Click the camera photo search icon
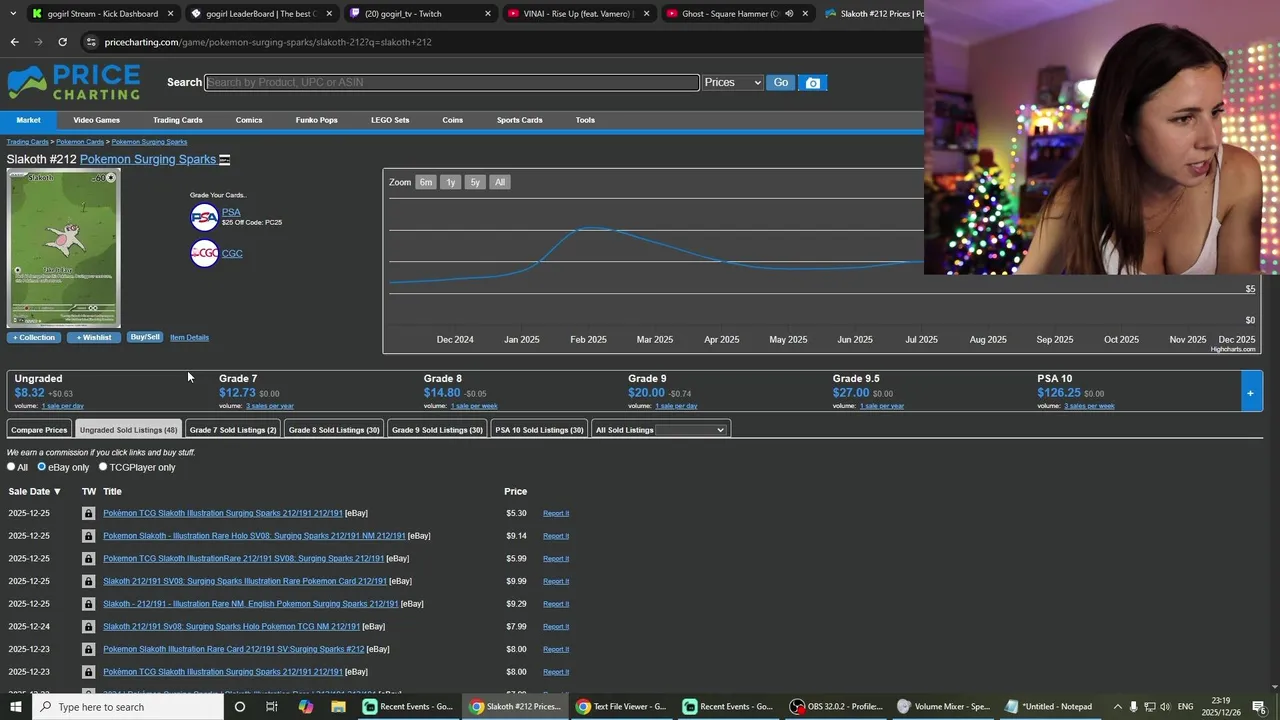 coord(813,83)
